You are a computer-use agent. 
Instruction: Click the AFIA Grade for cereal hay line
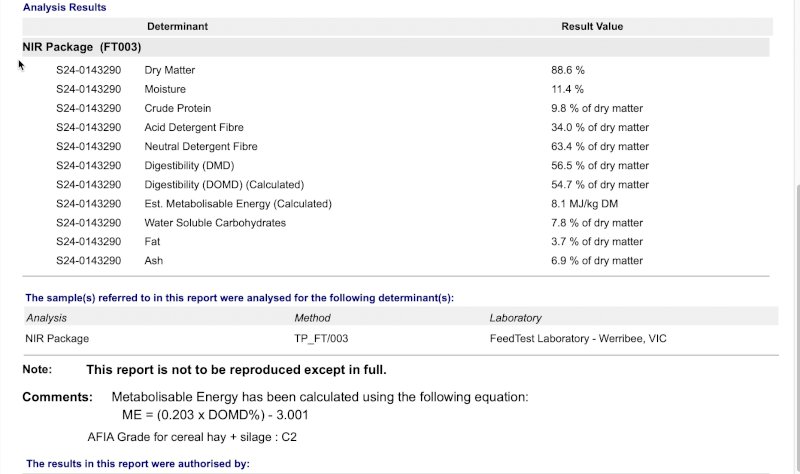192,437
